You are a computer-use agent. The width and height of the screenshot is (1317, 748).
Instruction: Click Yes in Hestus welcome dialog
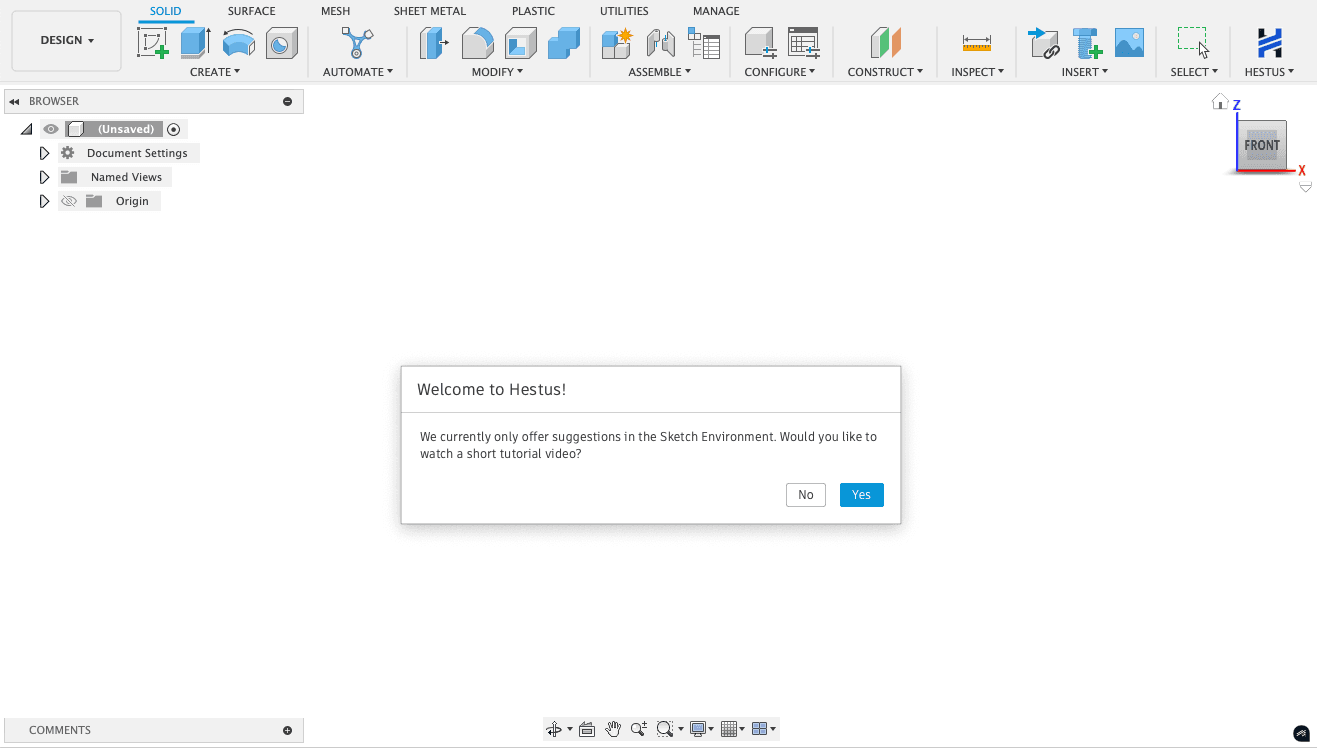[x=862, y=495]
